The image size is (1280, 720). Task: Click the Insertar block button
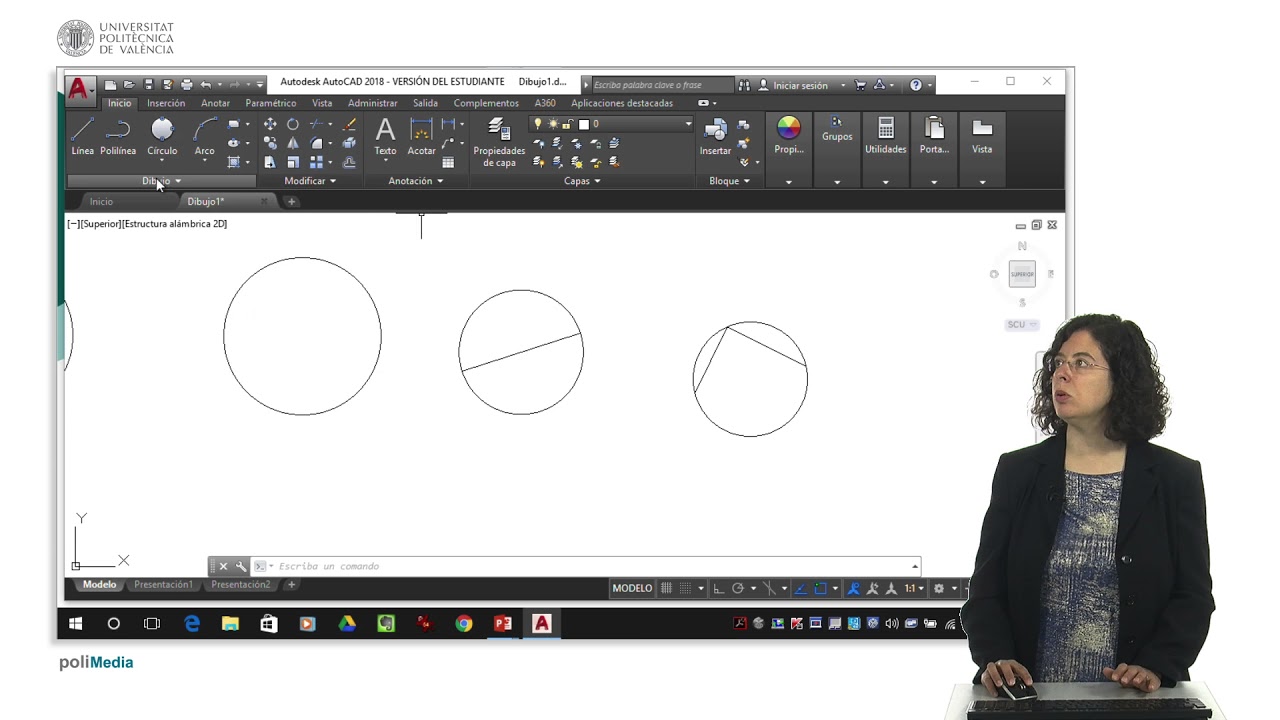tap(715, 137)
